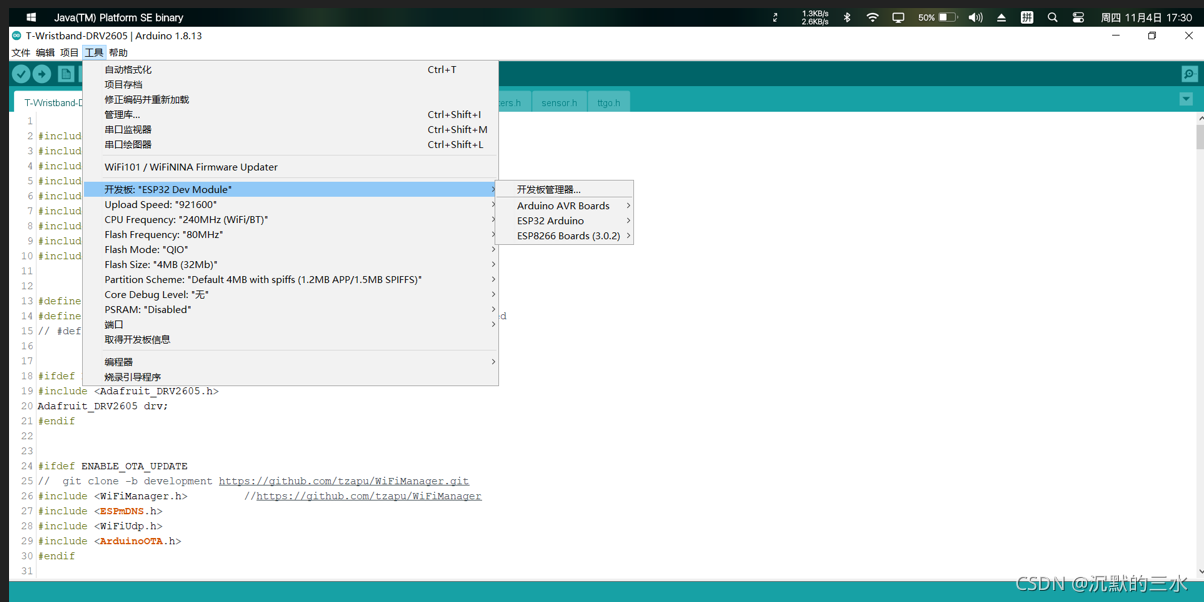Choose 取得开发板信息 (Get Board Info)
The image size is (1204, 602).
point(291,339)
